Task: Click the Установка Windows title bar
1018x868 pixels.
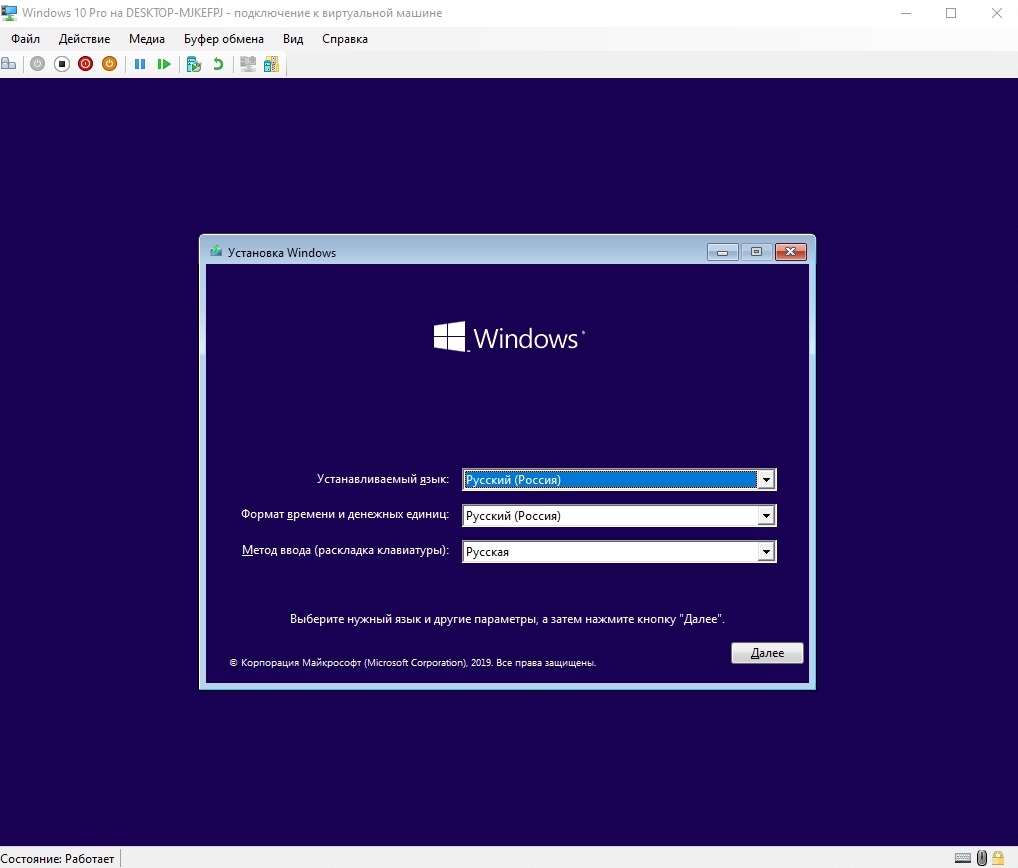Action: (450, 252)
